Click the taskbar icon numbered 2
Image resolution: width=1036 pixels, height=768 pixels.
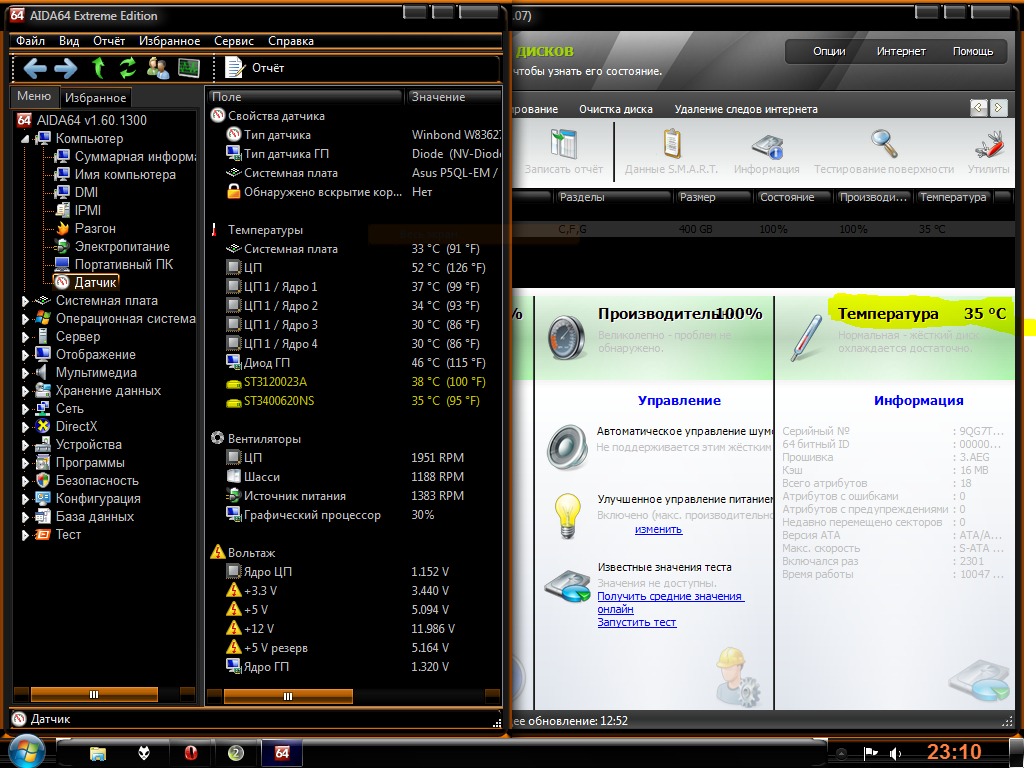[x=236, y=753]
